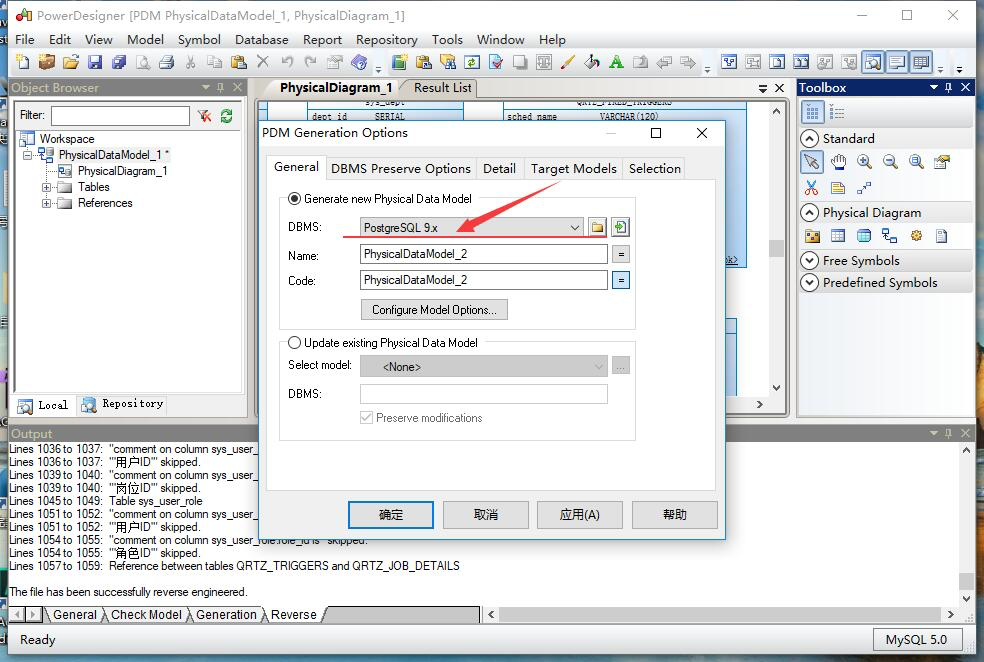Switch to the Selection tab
984x662 pixels.
[x=655, y=169]
